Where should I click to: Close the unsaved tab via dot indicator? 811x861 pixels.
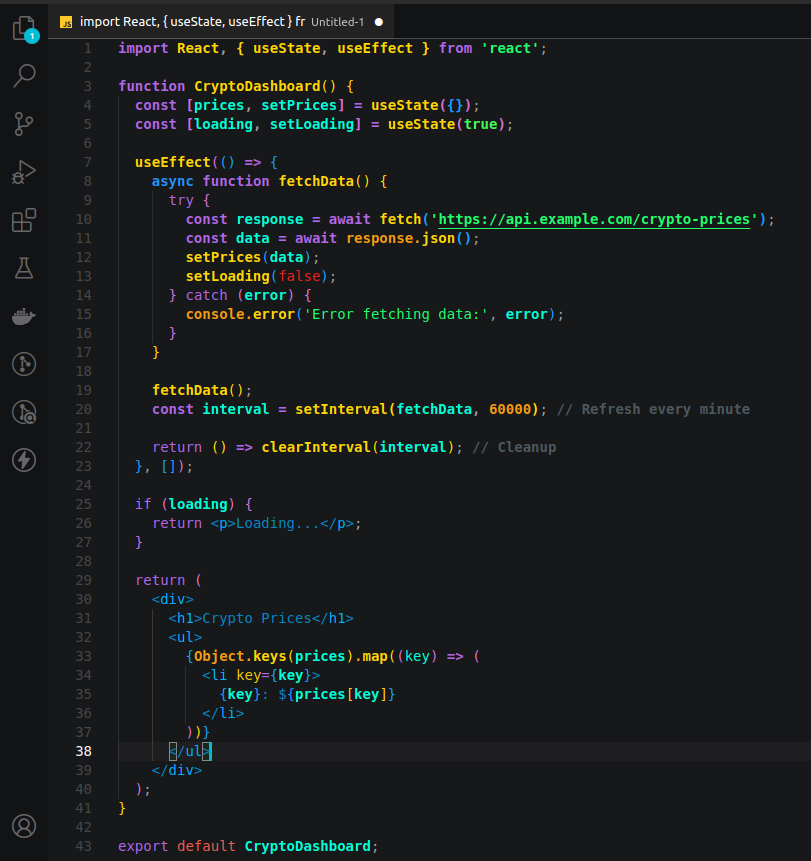click(379, 22)
